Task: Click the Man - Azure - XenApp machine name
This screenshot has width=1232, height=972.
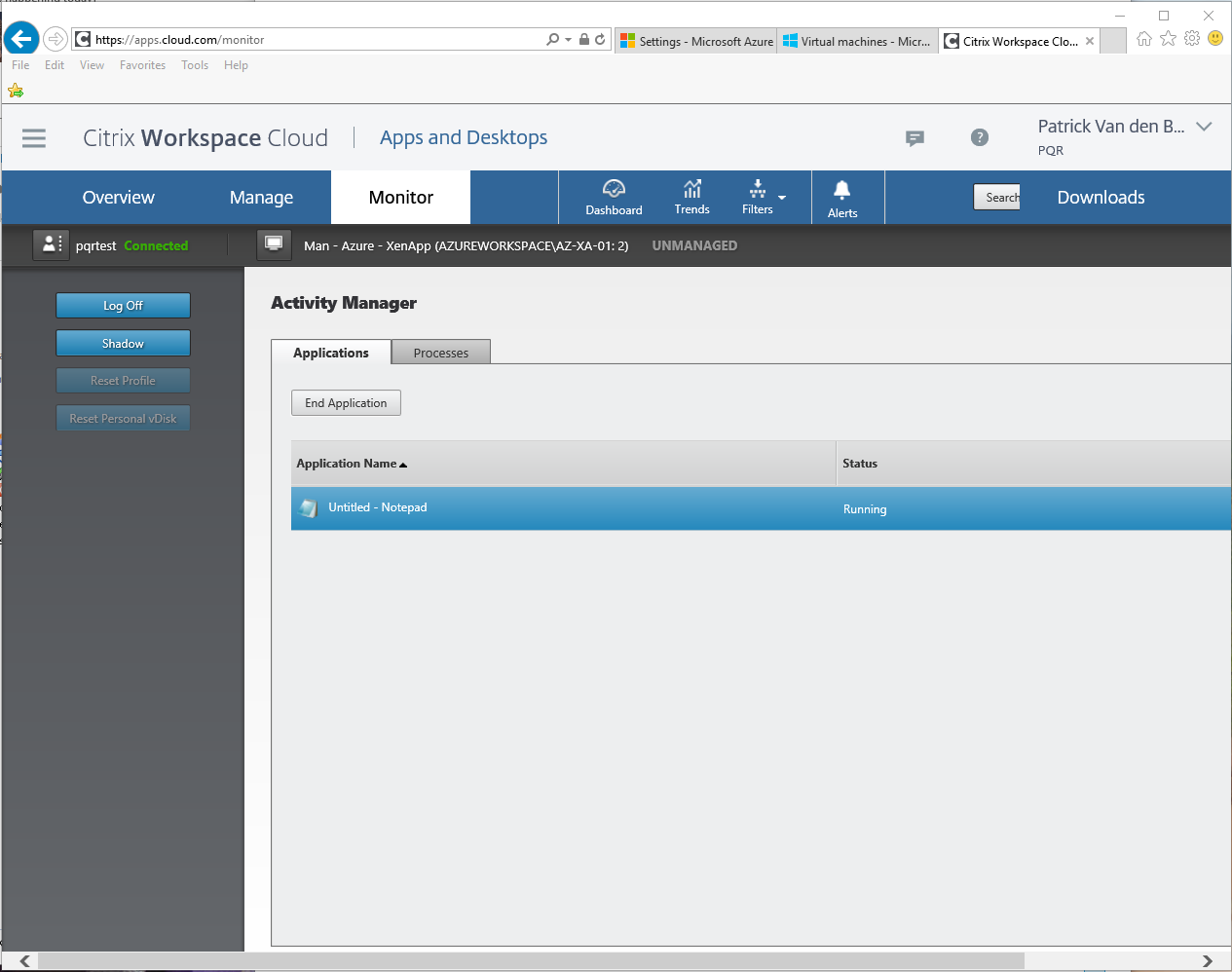Action: click(466, 246)
